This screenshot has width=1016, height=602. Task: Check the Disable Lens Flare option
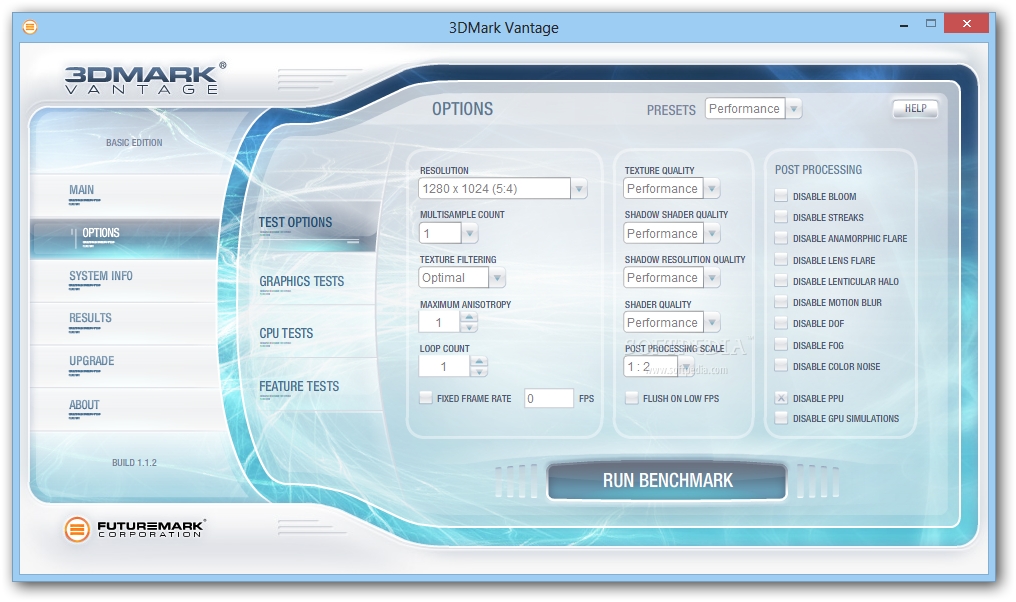click(x=781, y=260)
